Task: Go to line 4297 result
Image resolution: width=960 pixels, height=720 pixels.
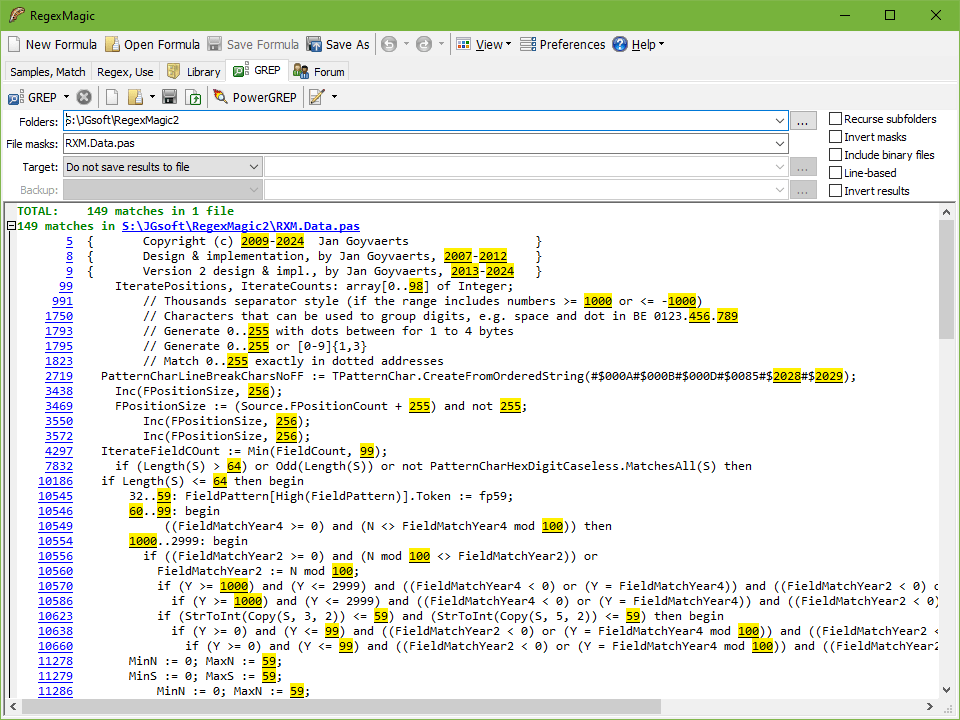Action: (x=59, y=451)
